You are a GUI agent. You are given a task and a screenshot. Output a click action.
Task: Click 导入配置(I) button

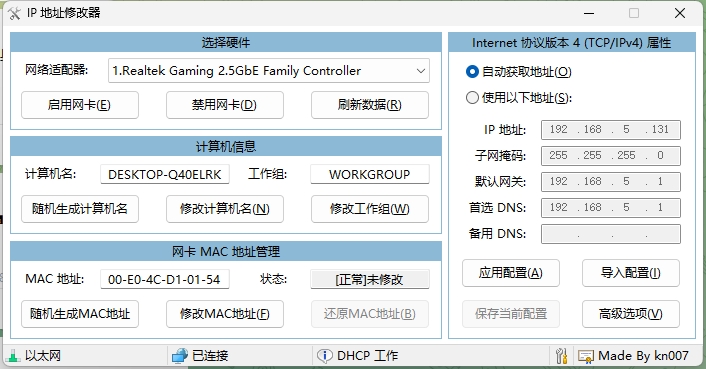630,273
